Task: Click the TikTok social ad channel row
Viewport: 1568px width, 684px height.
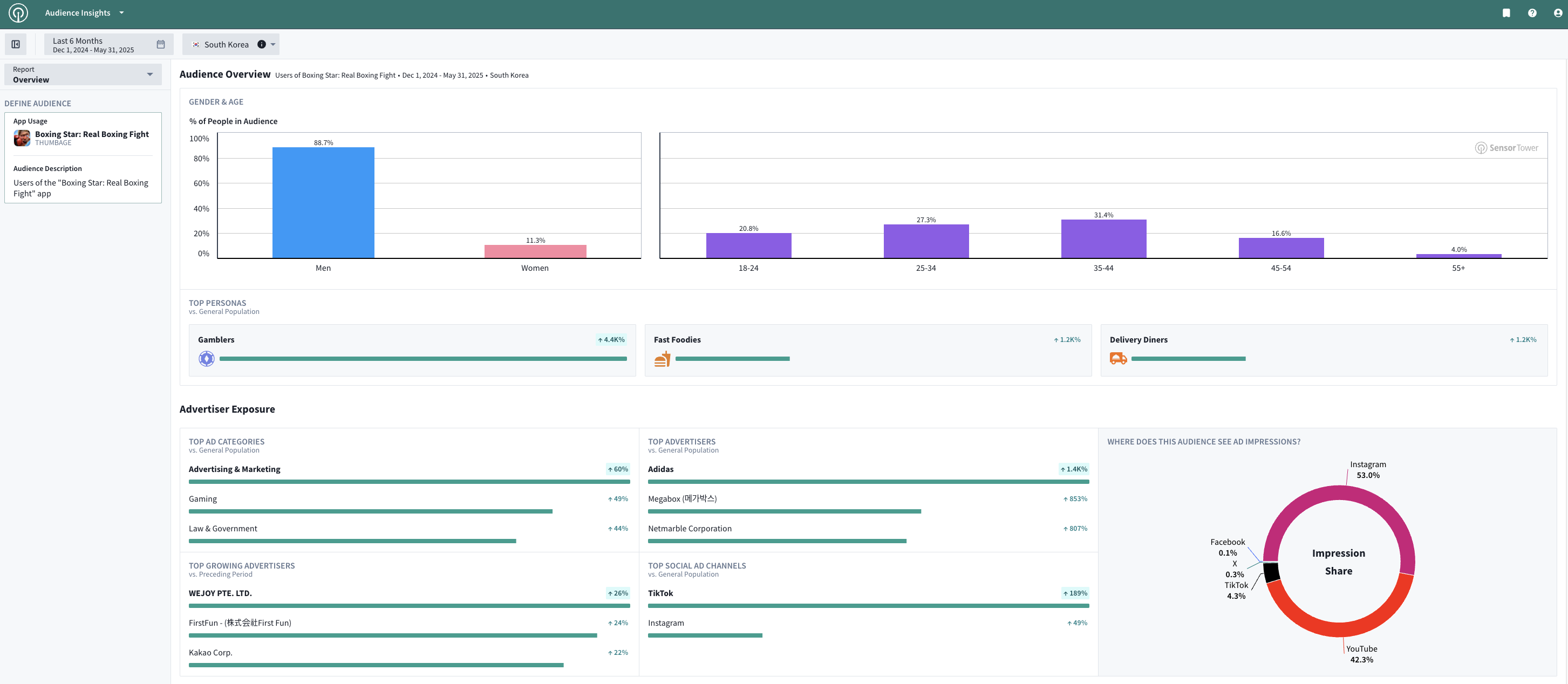Action: point(660,593)
